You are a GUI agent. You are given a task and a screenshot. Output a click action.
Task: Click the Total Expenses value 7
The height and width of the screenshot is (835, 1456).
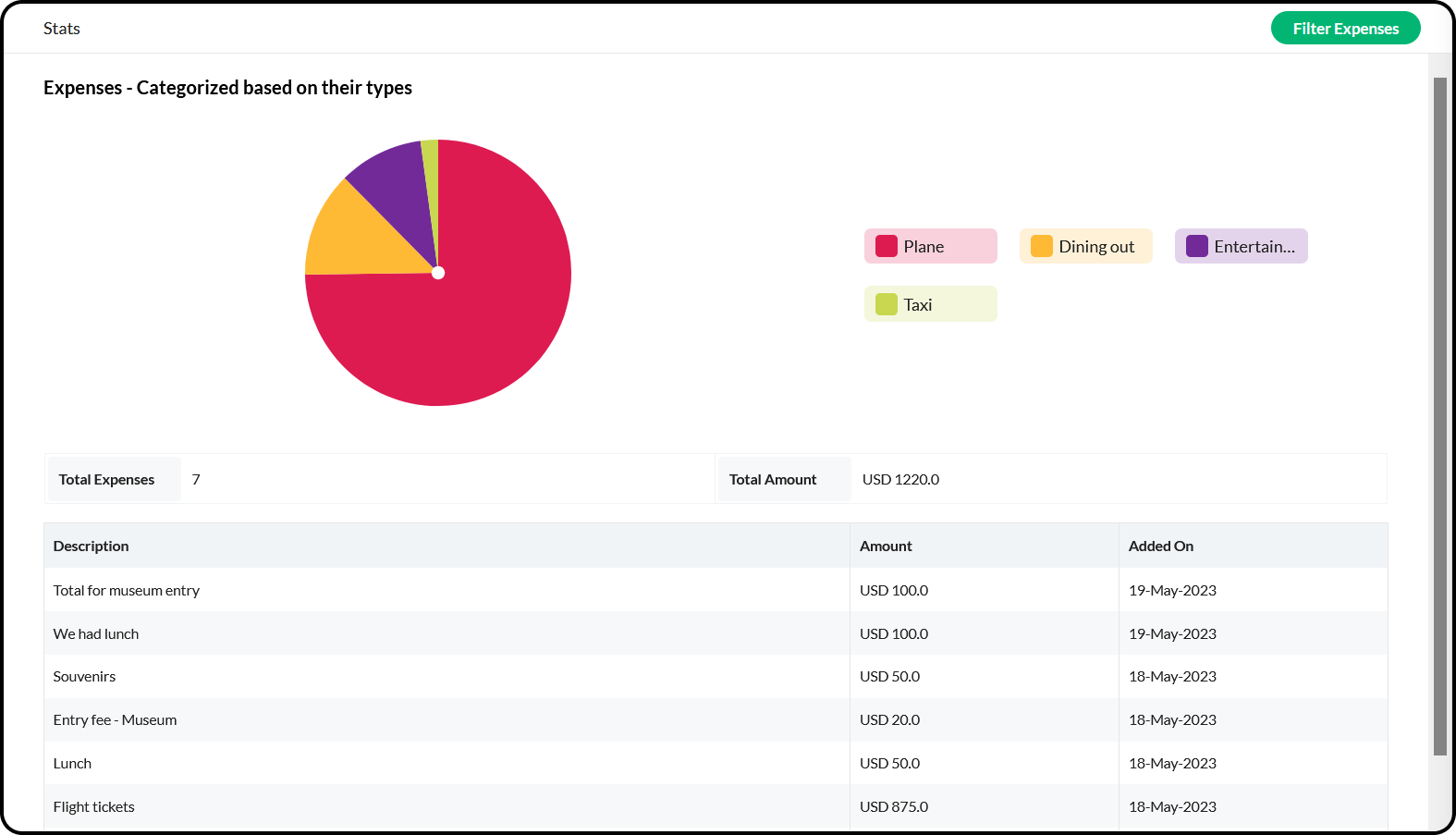click(x=196, y=479)
